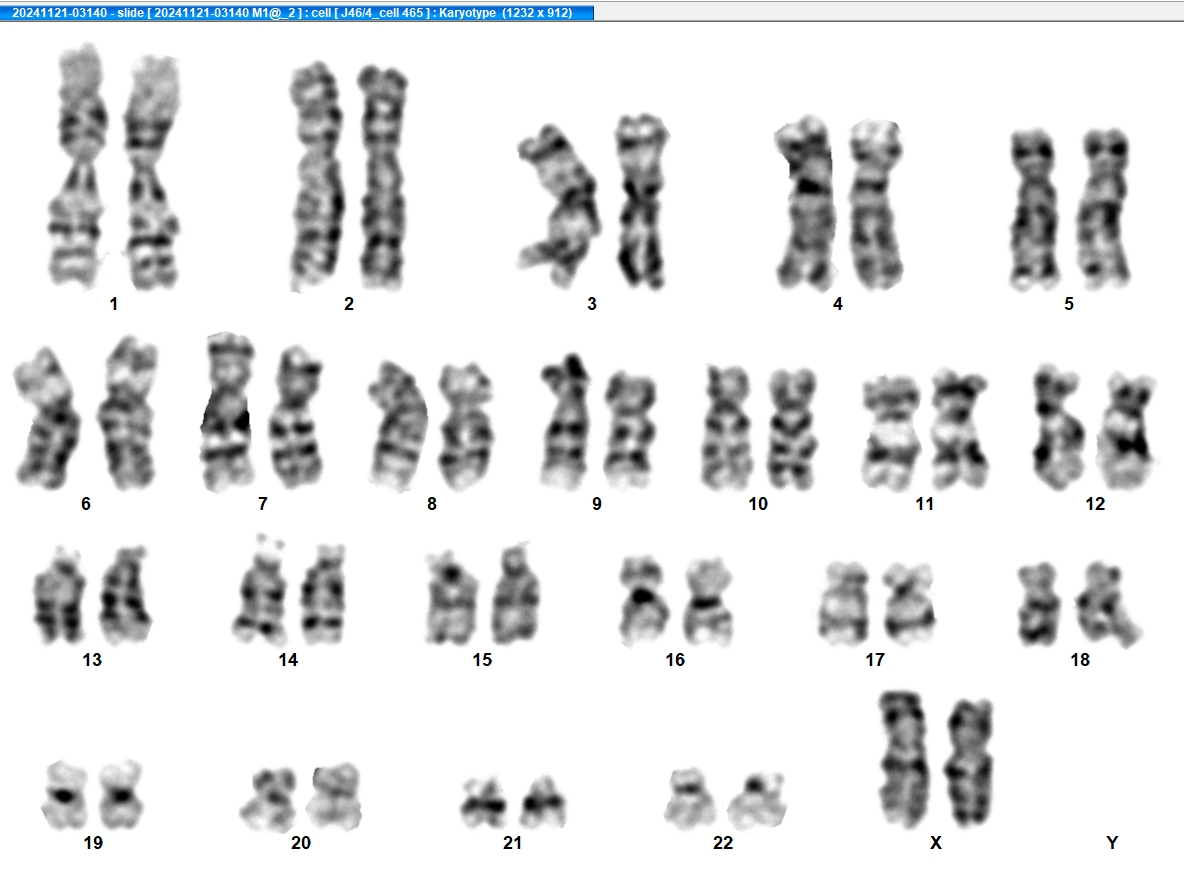Screen dimensions: 1184x877
Task: Select the right chromosome 6 homolog
Action: coord(128,413)
